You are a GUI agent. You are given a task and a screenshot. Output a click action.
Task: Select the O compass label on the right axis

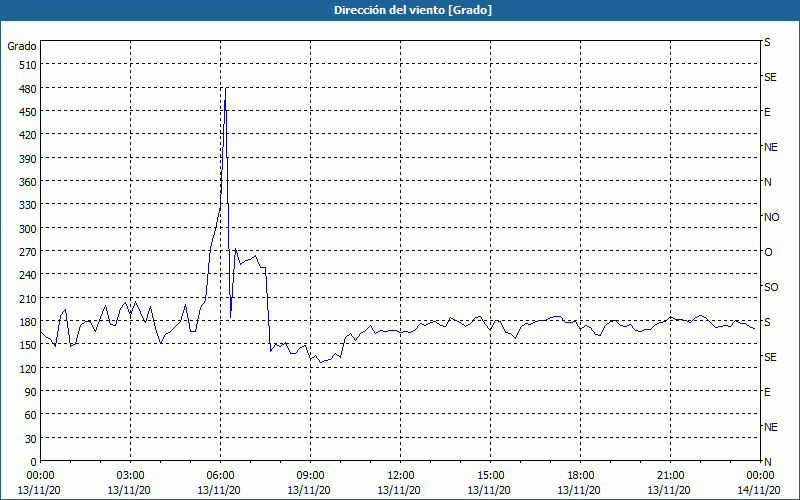(x=768, y=252)
